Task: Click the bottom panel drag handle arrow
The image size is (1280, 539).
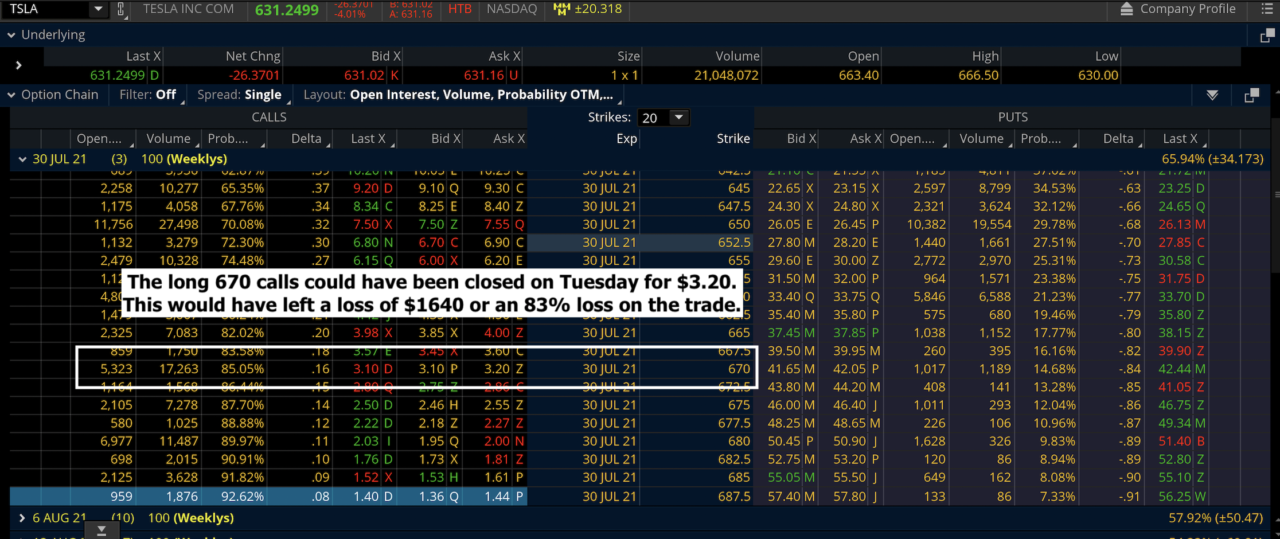Action: [x=101, y=531]
